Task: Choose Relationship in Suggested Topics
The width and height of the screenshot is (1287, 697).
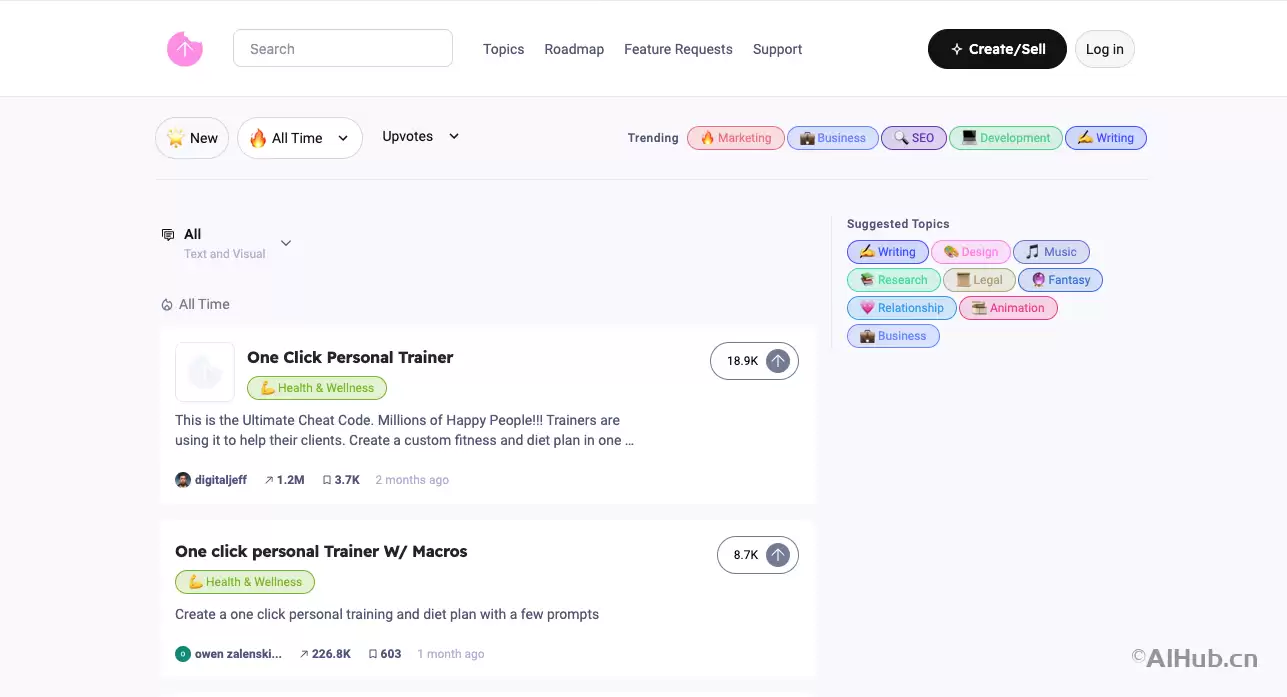Action: tap(902, 308)
